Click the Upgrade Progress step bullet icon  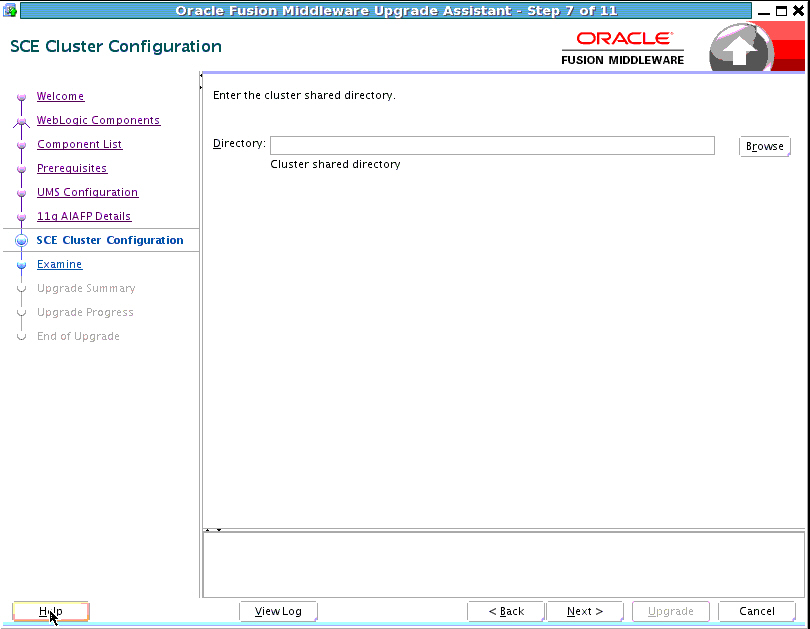pos(21,313)
